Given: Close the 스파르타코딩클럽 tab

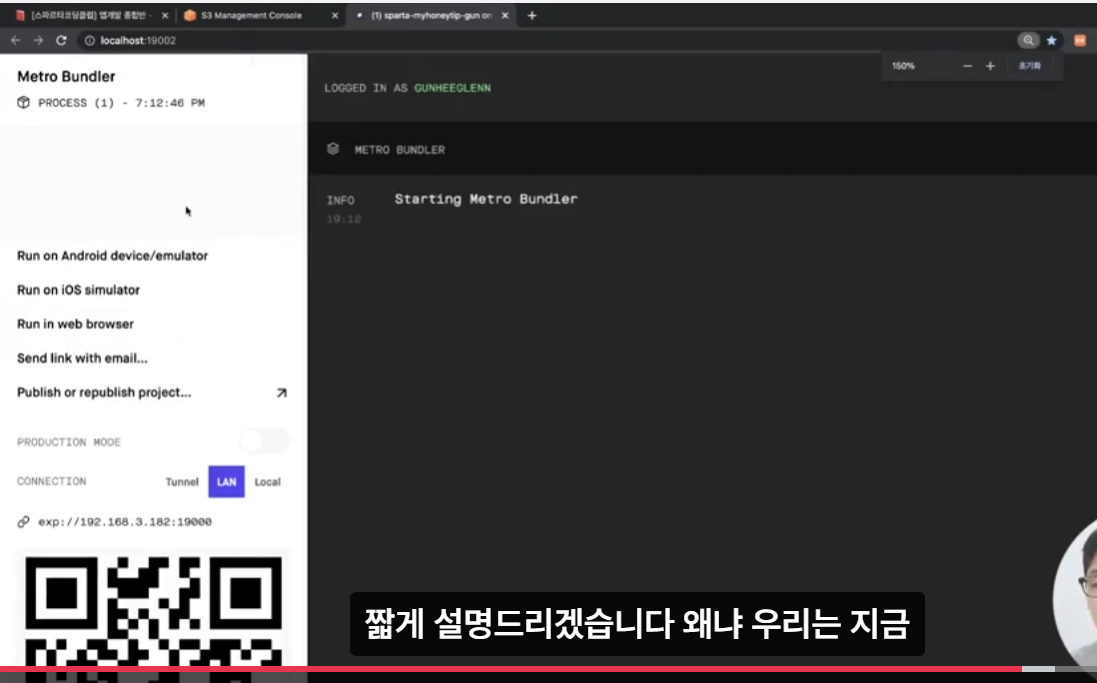Looking at the screenshot, I should 165,15.
